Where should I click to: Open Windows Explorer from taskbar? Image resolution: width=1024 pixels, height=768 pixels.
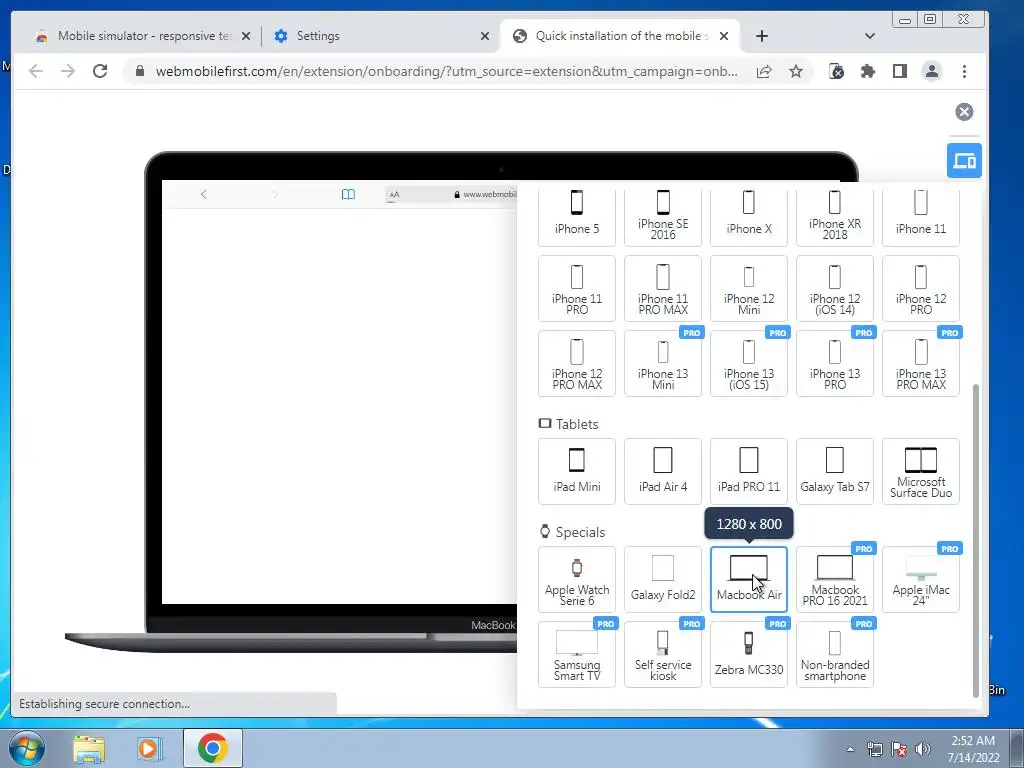pos(89,748)
